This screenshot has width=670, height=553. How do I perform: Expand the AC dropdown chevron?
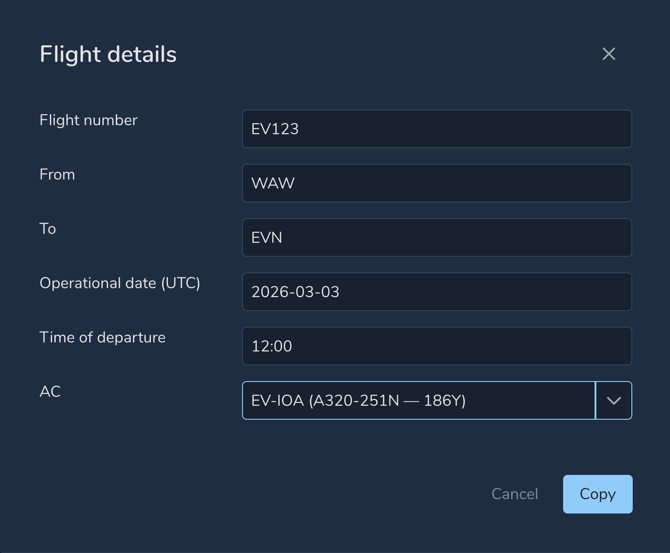pyautogui.click(x=614, y=401)
